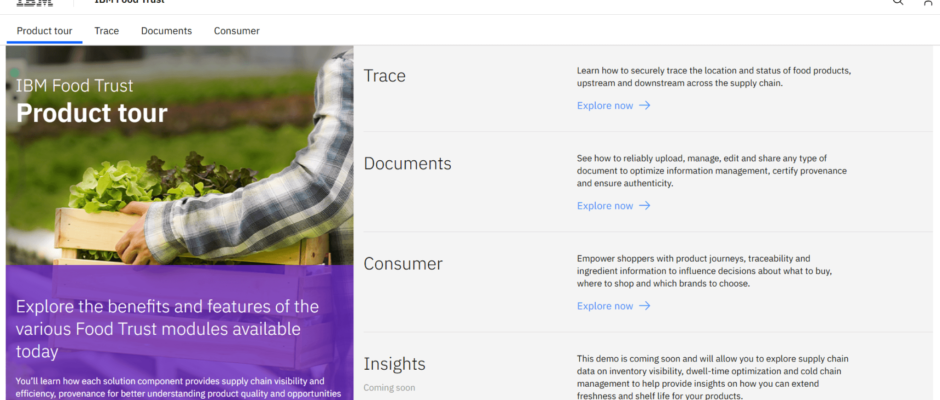Click the lettuce crate hero image
This screenshot has height=400, width=940.
[x=180, y=180]
